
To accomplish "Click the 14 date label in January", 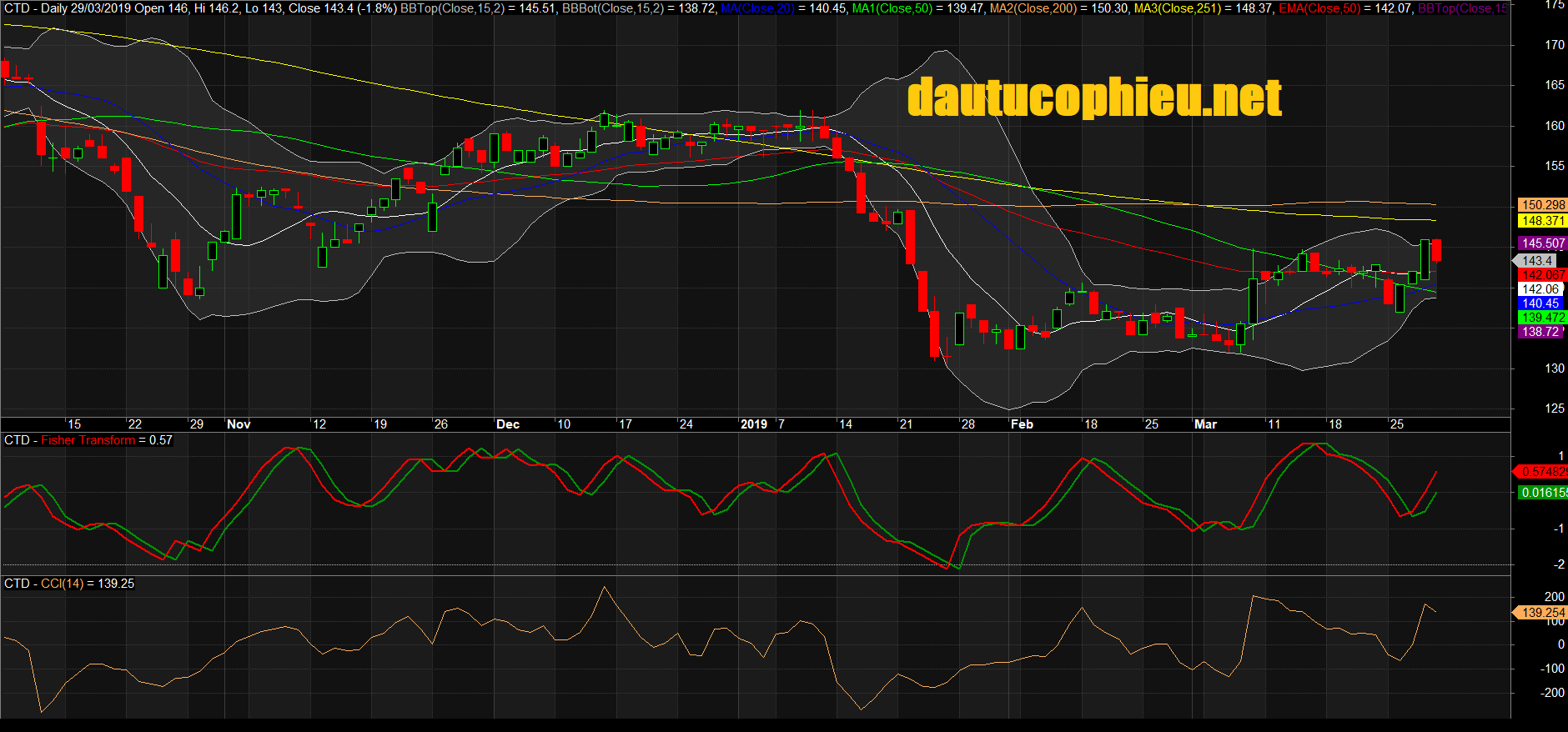I will (846, 424).
